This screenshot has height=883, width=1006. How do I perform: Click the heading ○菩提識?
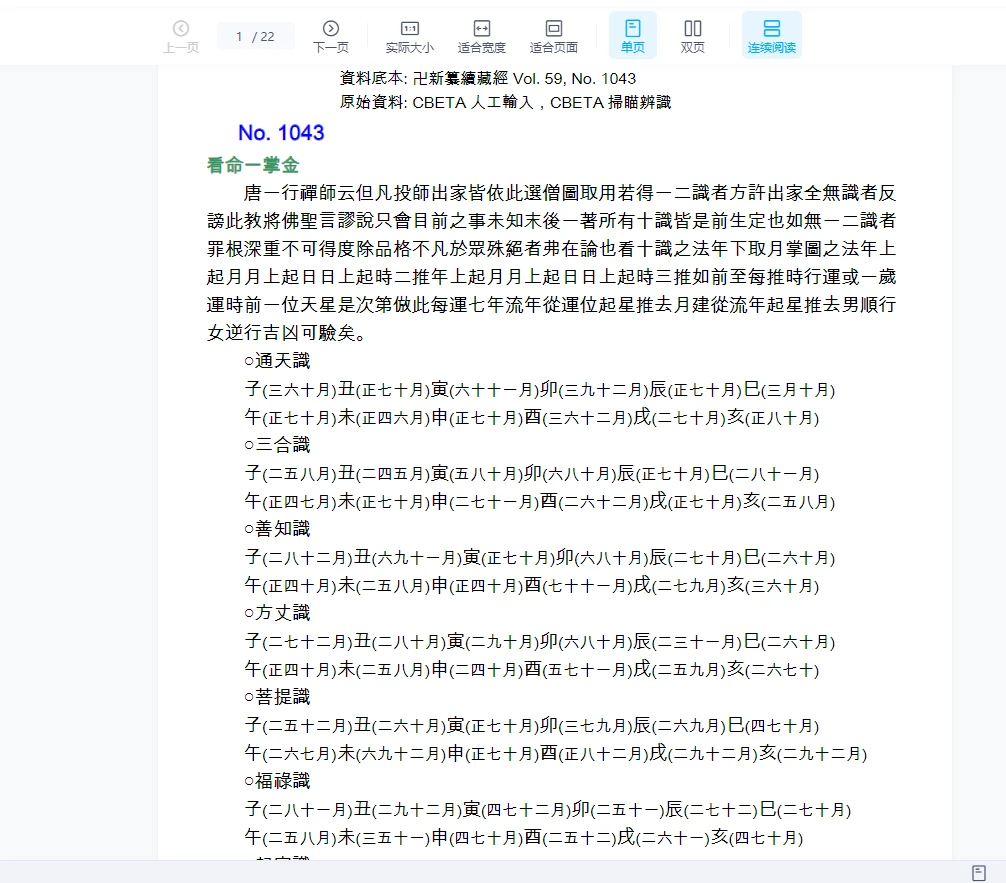[x=277, y=697]
